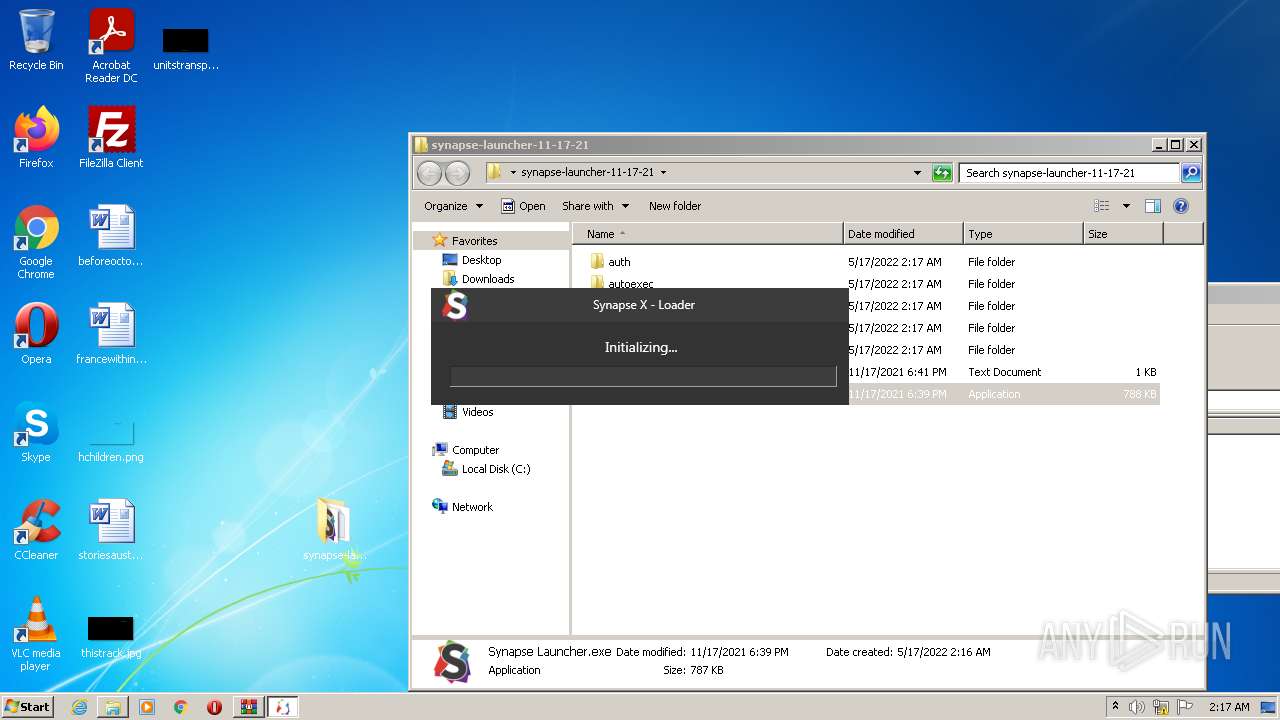Expand breadcrumb arrow after synapse-launcher-11-17-21
The image size is (1280, 720).
click(x=663, y=172)
